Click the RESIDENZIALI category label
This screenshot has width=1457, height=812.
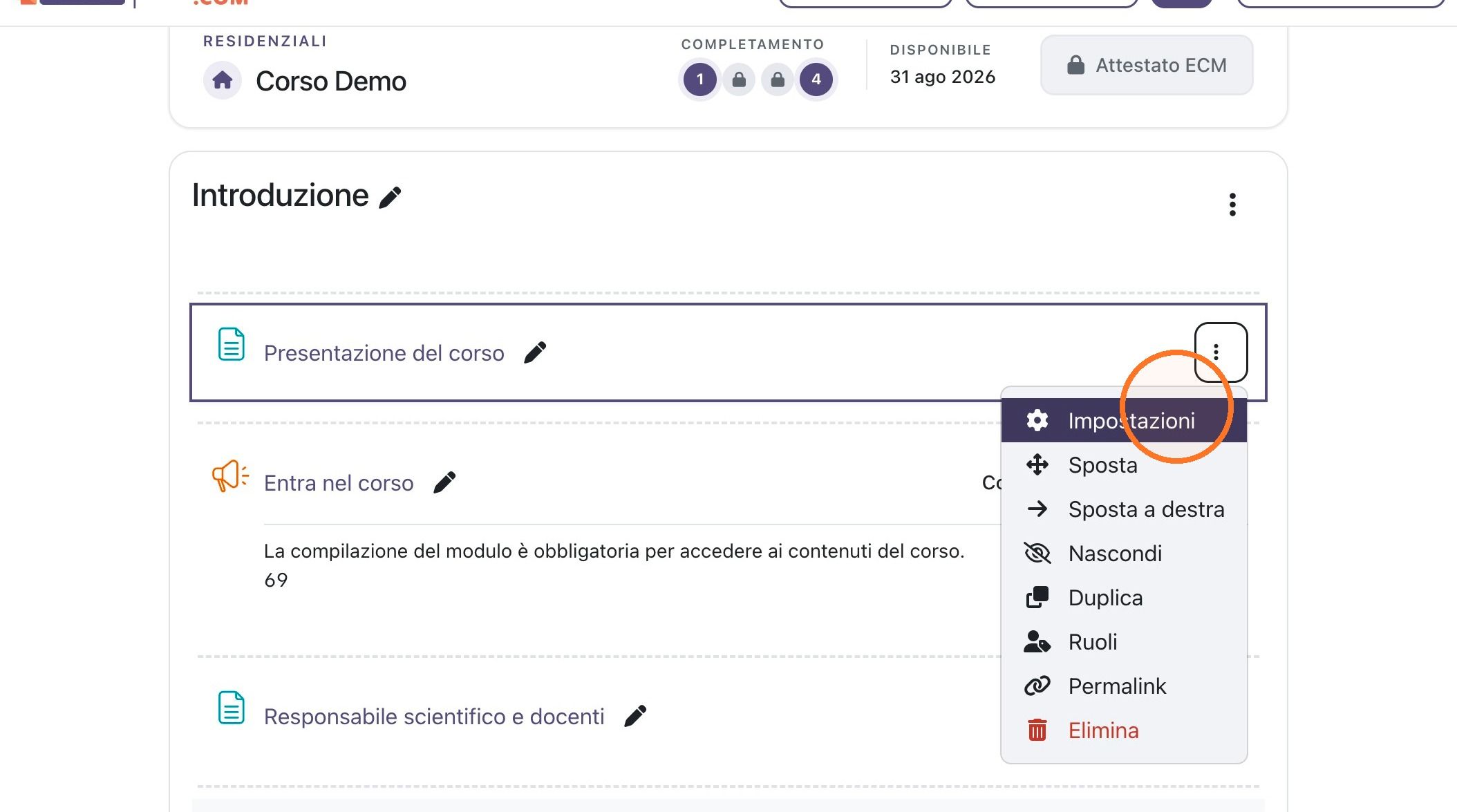pos(265,41)
